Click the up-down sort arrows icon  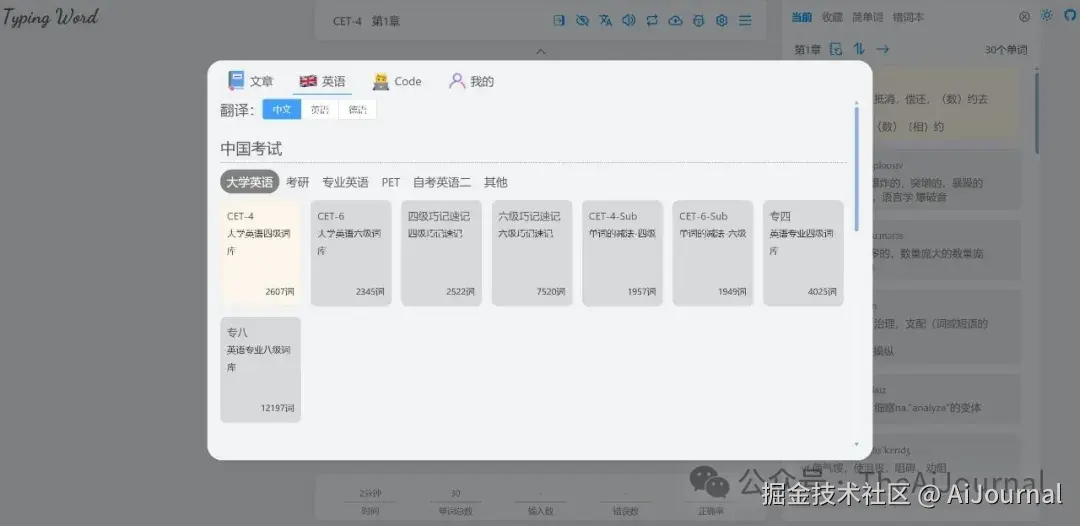pyautogui.click(x=859, y=49)
